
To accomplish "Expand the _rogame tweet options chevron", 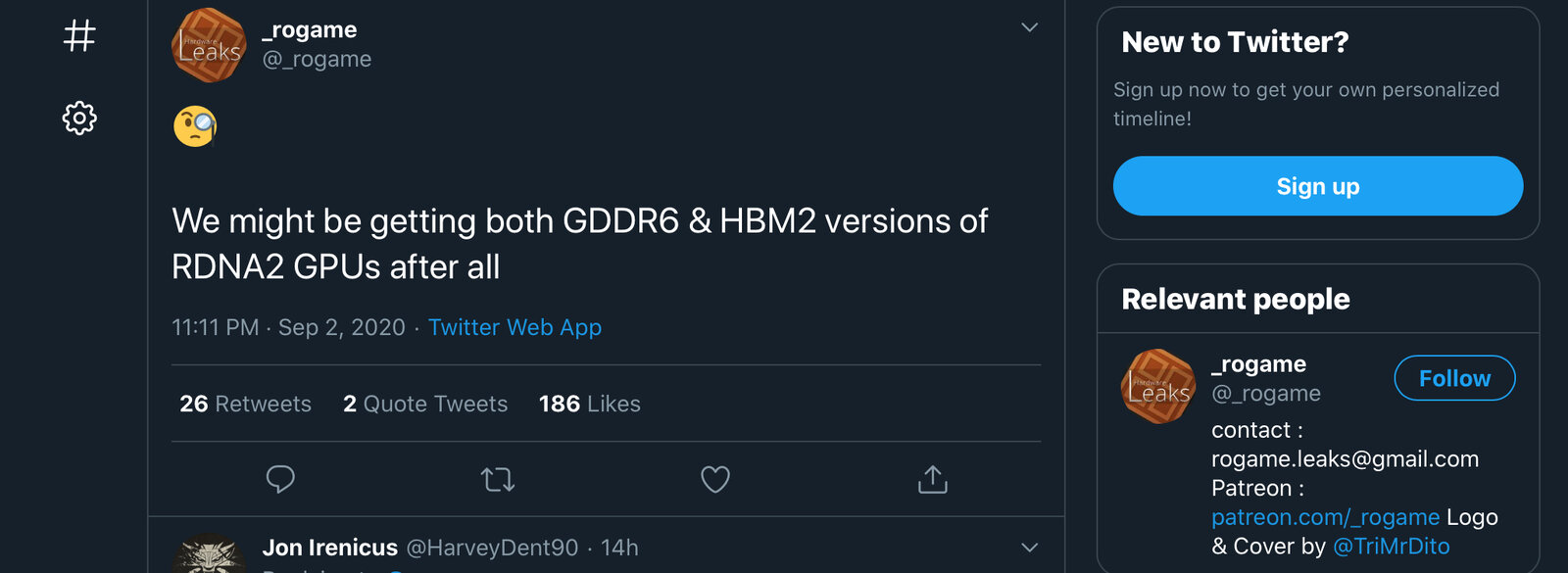I will [1029, 27].
